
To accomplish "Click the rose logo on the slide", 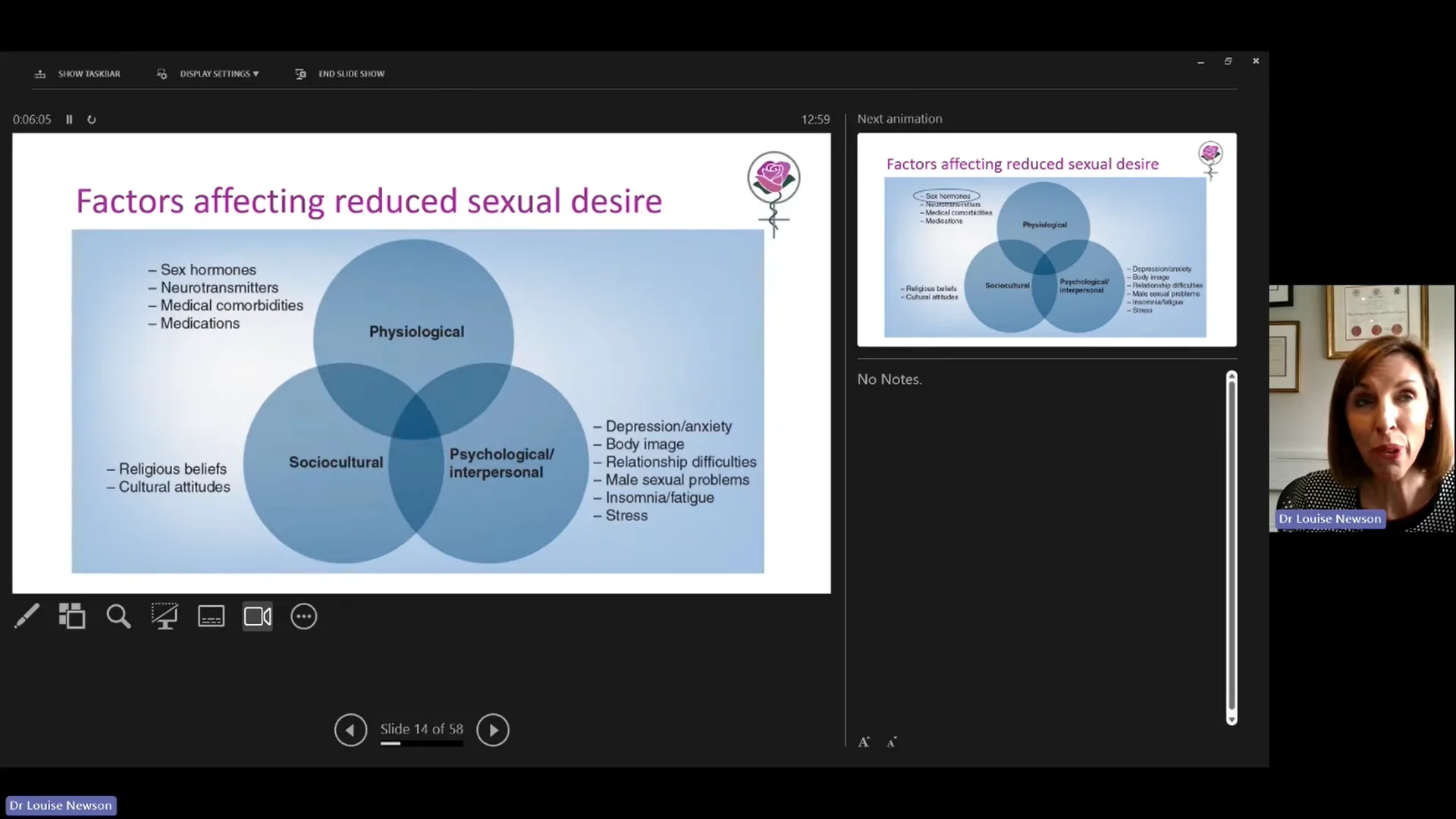I will coord(773,193).
